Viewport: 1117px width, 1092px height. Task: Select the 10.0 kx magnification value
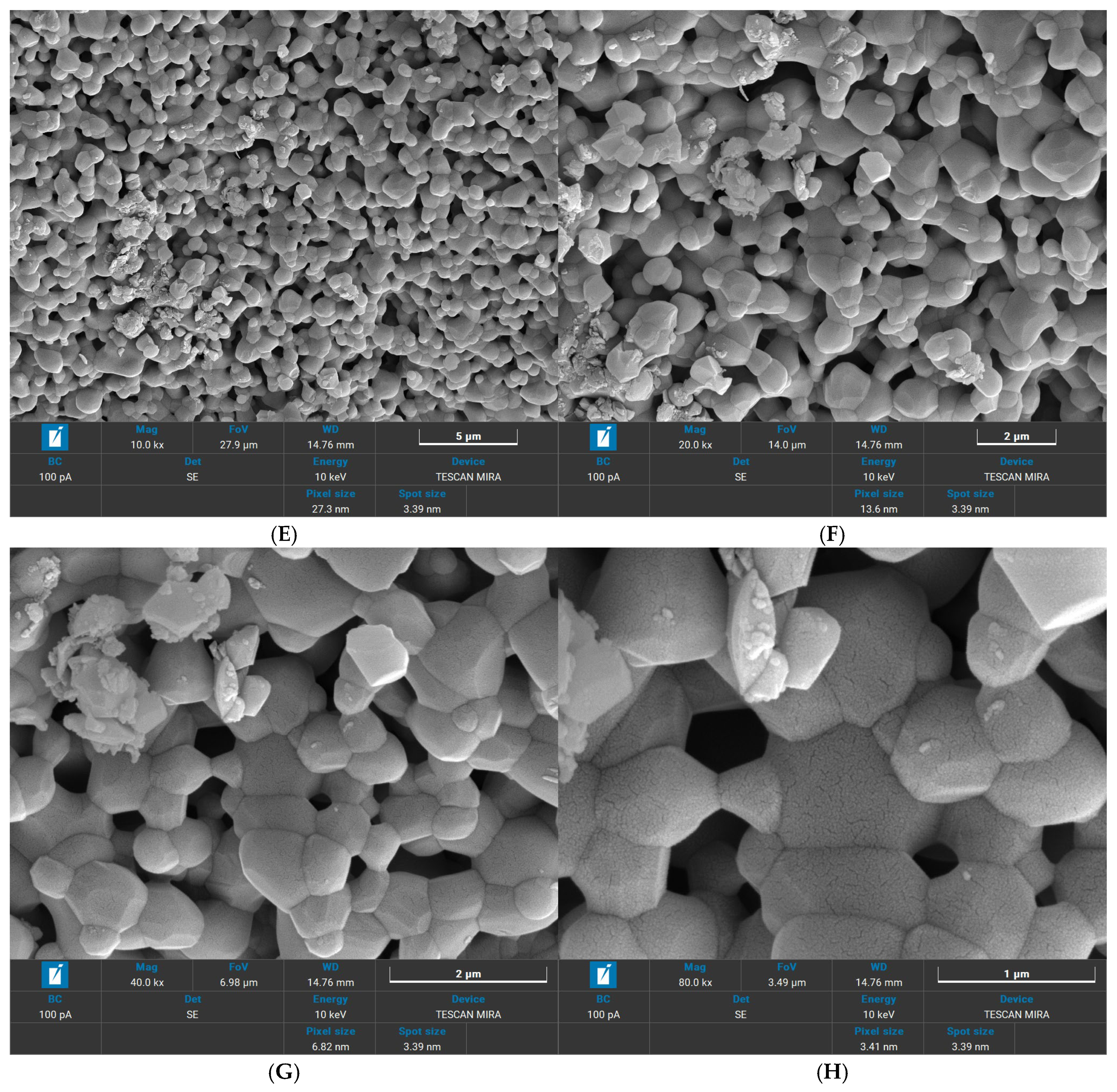coord(147,445)
